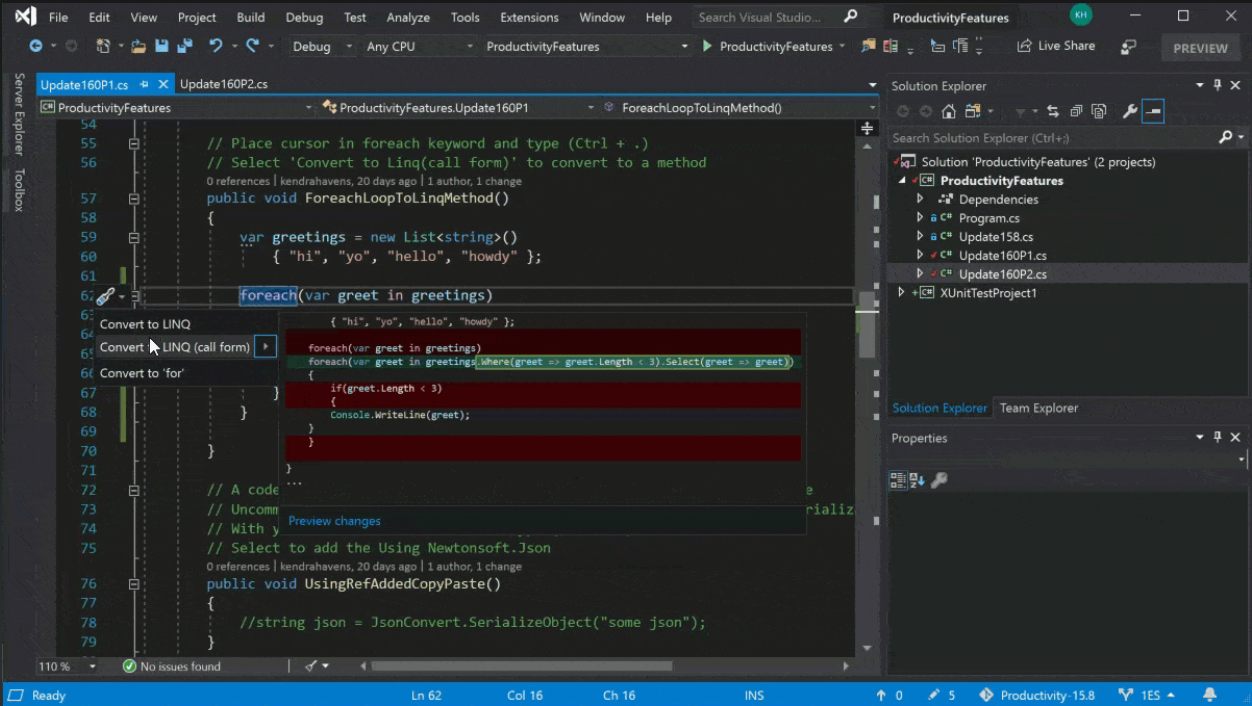
Task: Toggle Preview Selected Items in Solution Explorer
Action: [x=1153, y=111]
